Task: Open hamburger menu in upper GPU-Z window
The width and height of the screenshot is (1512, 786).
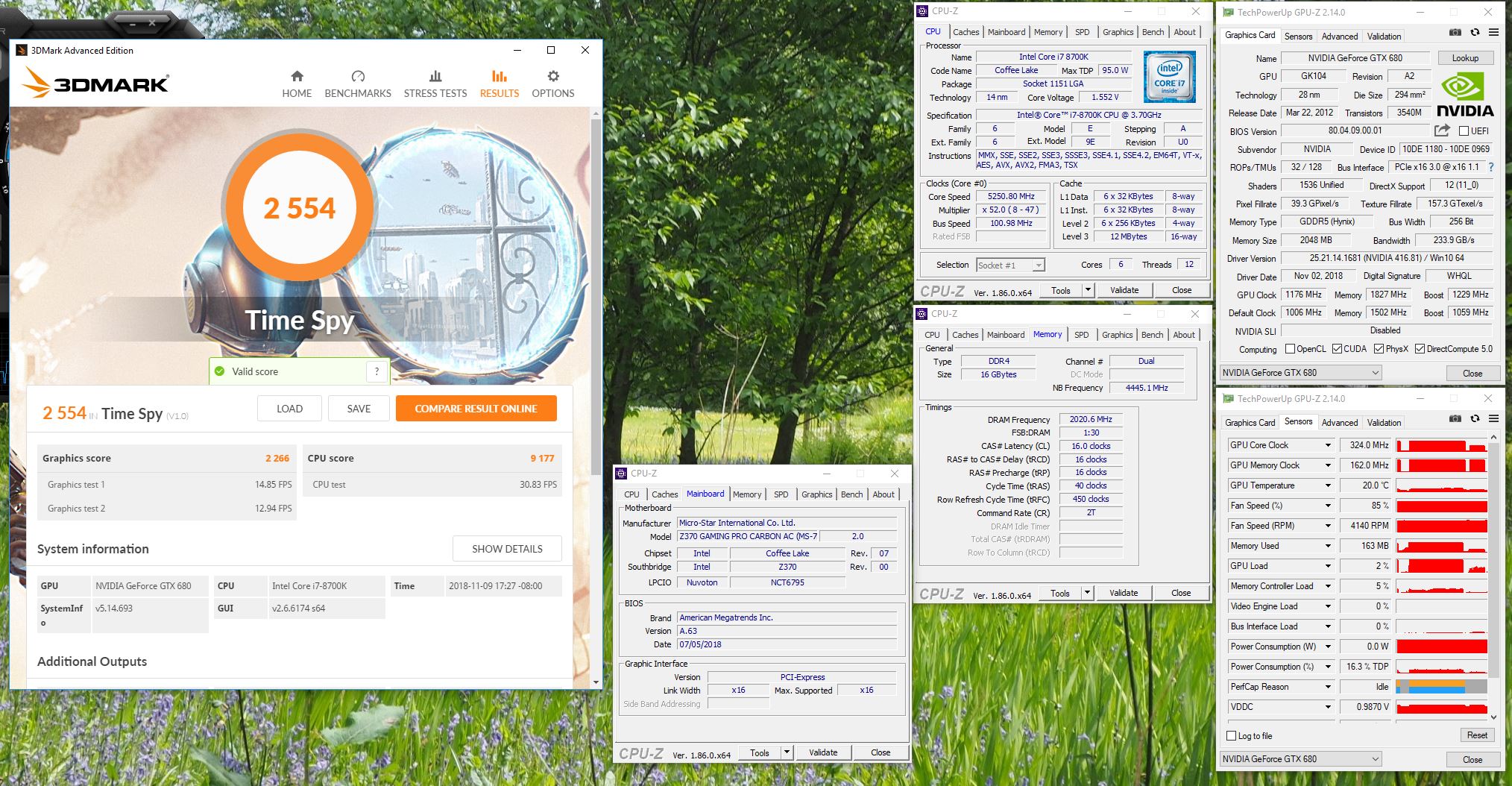Action: pyautogui.click(x=1493, y=33)
